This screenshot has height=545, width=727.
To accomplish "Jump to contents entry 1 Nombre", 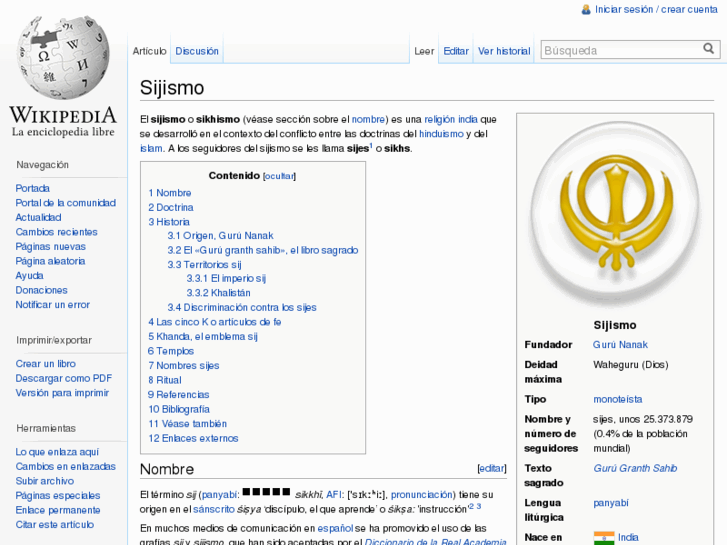I will [170, 193].
